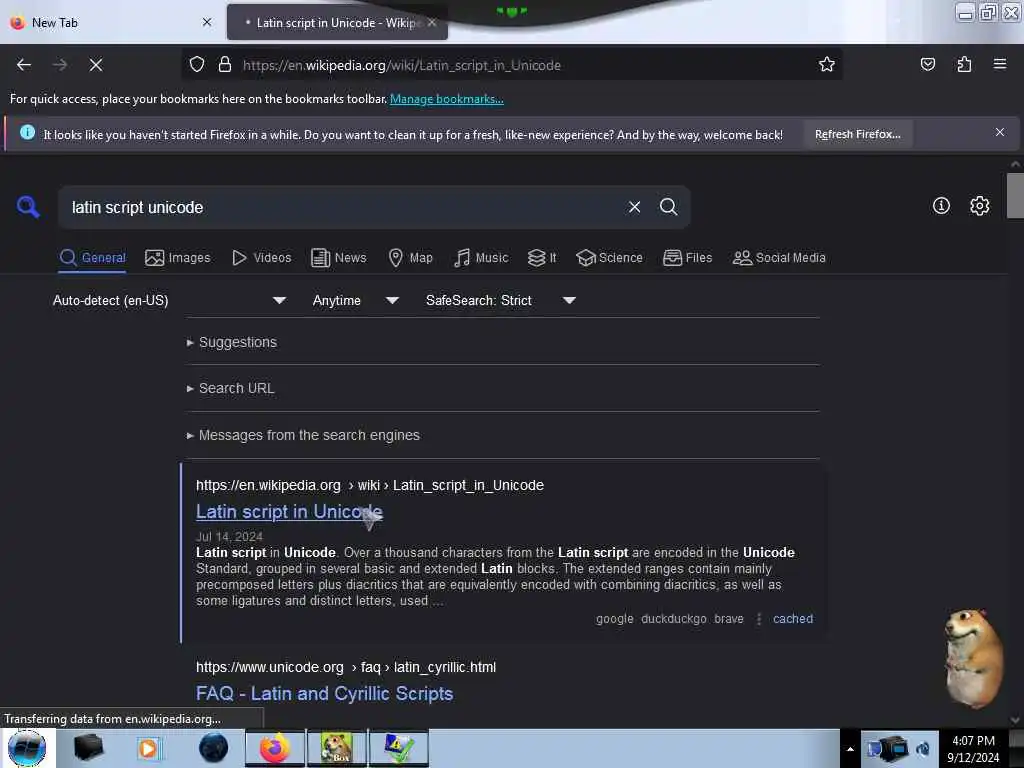Viewport: 1024px width, 768px height.
Task: Switch to Music category
Action: (x=481, y=258)
